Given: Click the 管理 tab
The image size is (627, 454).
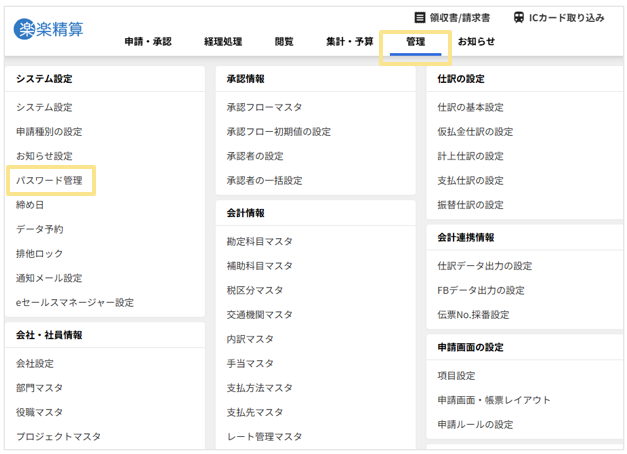Looking at the screenshot, I should coord(415,42).
